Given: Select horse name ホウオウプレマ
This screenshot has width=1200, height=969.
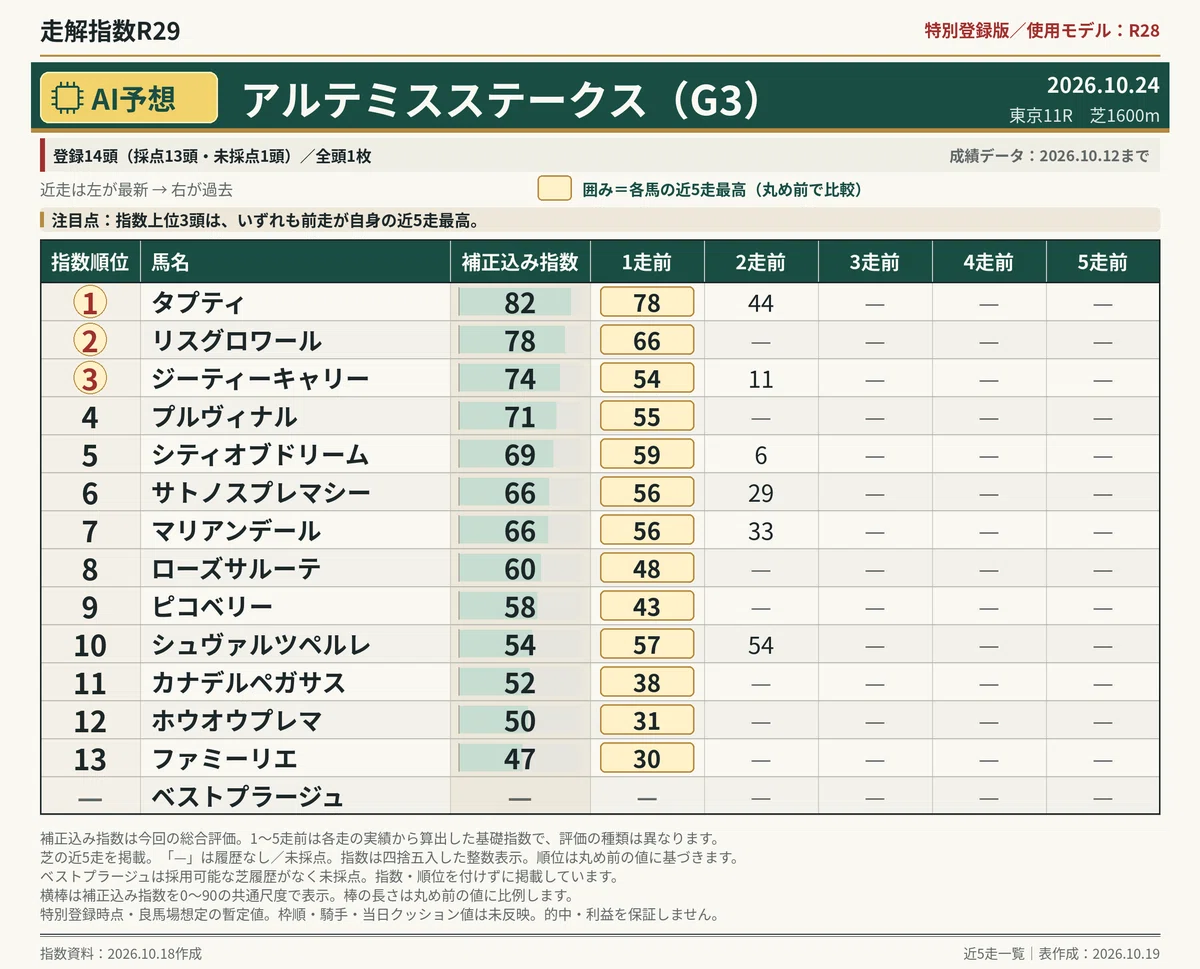Looking at the screenshot, I should coord(236,721).
